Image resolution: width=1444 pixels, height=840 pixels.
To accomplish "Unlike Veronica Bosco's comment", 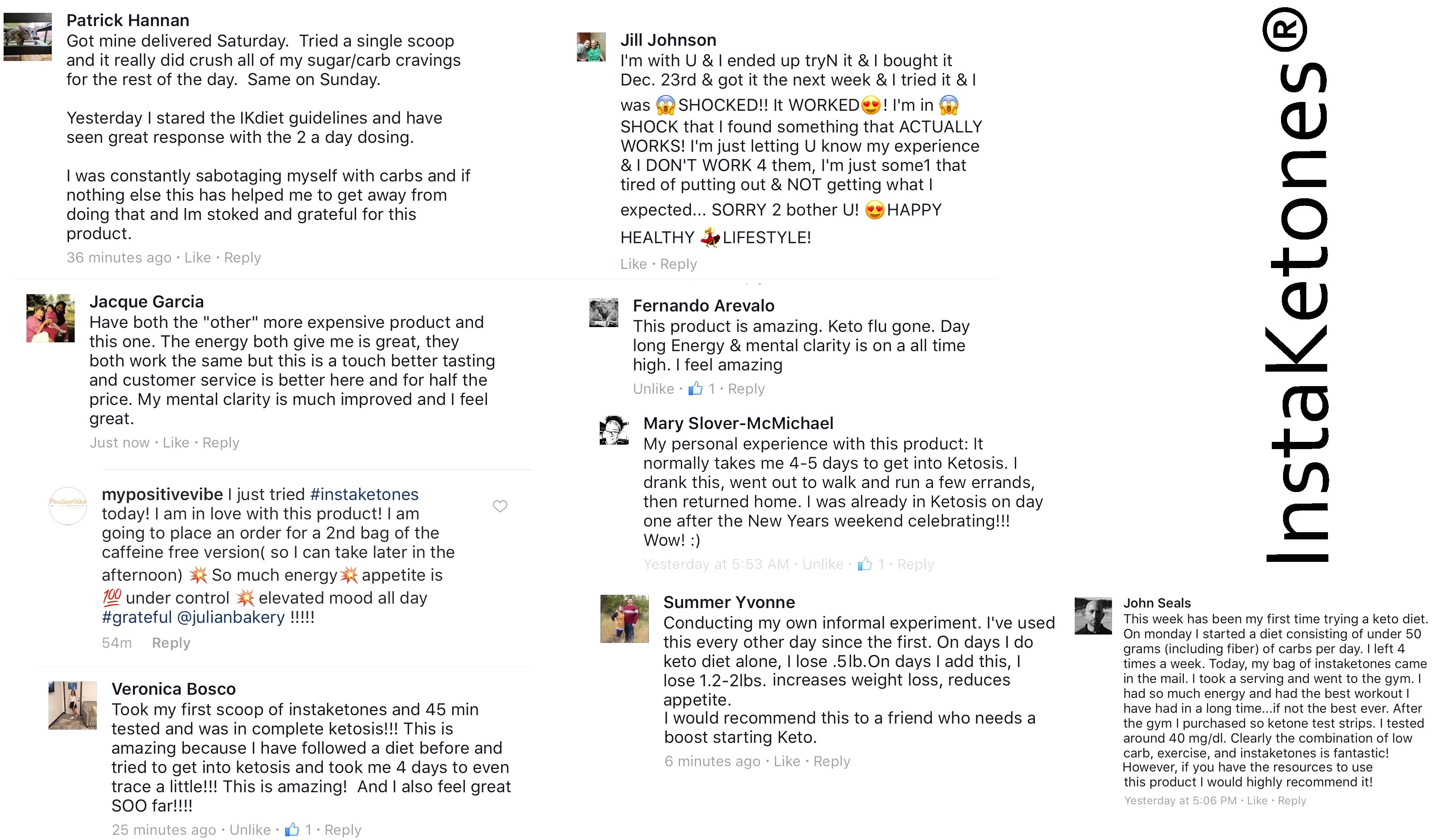I will pyautogui.click(x=250, y=829).
